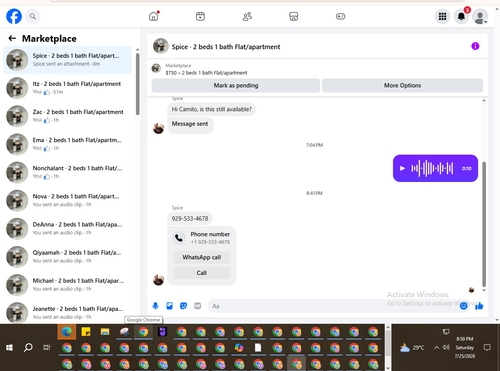
Task: Open DeAnna conversation in the list
Action: tap(67, 228)
